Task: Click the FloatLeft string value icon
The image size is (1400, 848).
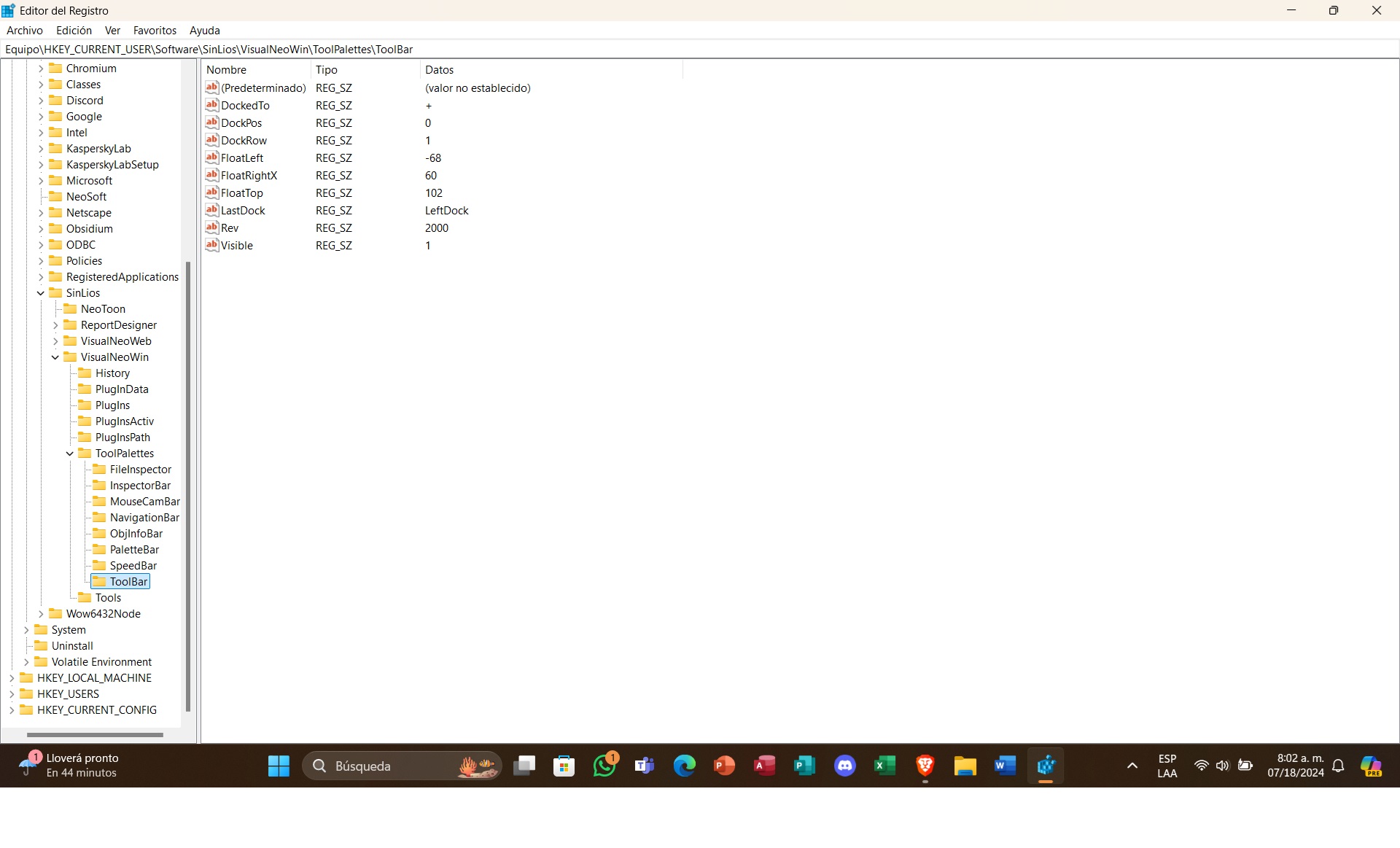Action: 212,157
